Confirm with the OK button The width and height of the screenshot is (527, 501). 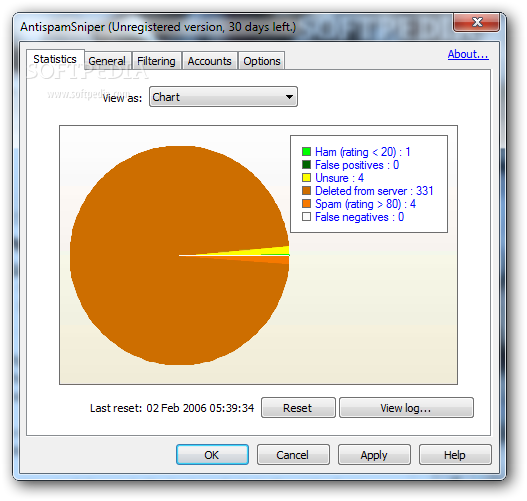click(x=212, y=455)
